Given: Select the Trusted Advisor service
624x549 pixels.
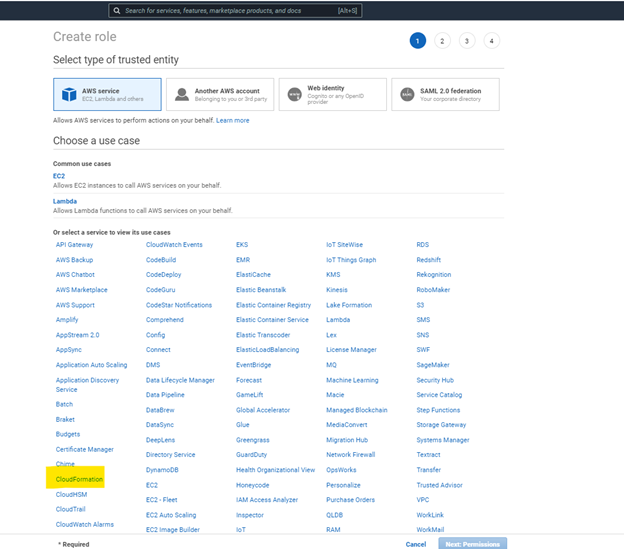Looking at the screenshot, I should 439,485.
